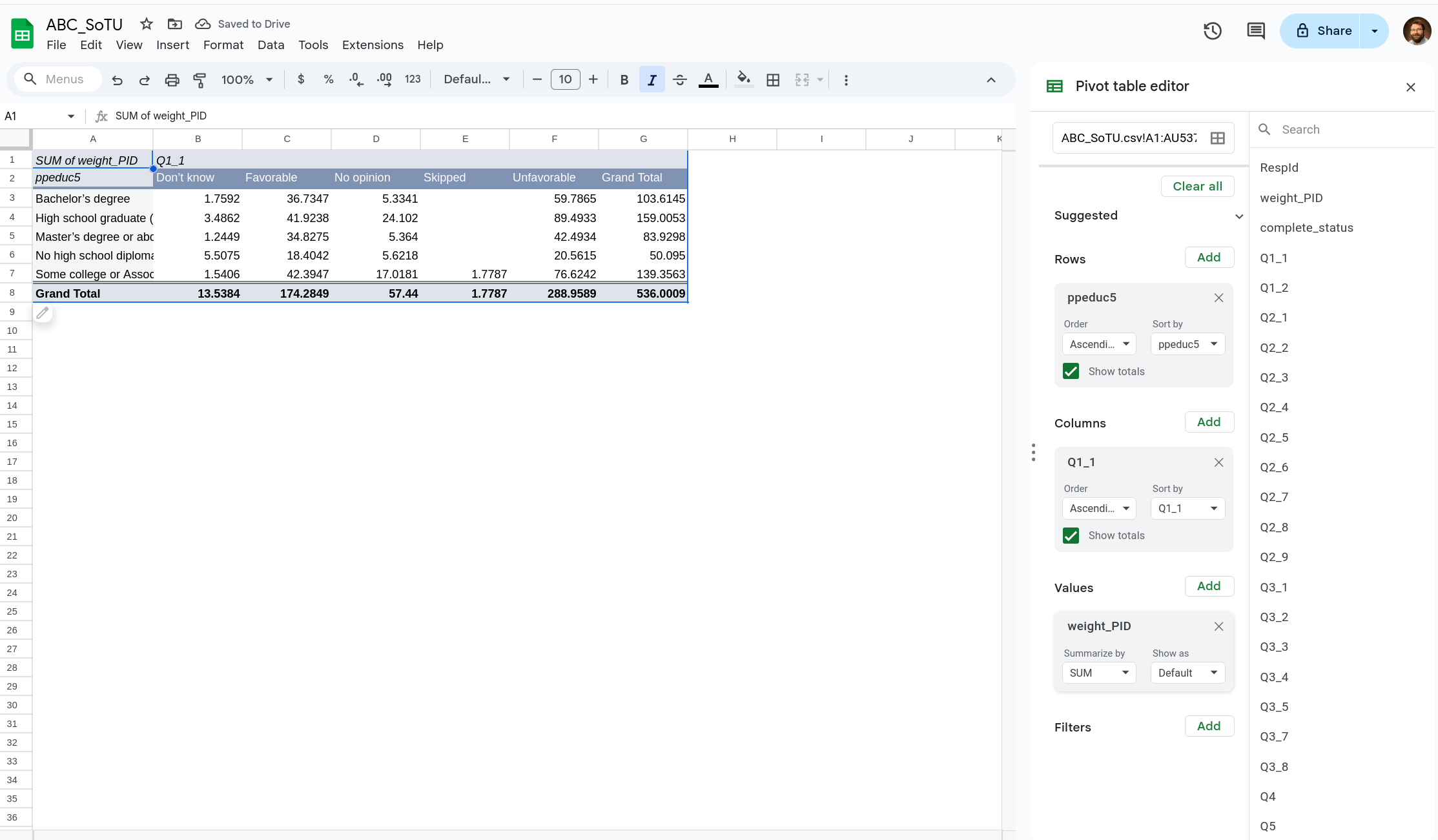Image resolution: width=1438 pixels, height=840 pixels.
Task: Open the SUM summarize-by dropdown
Action: tap(1098, 673)
